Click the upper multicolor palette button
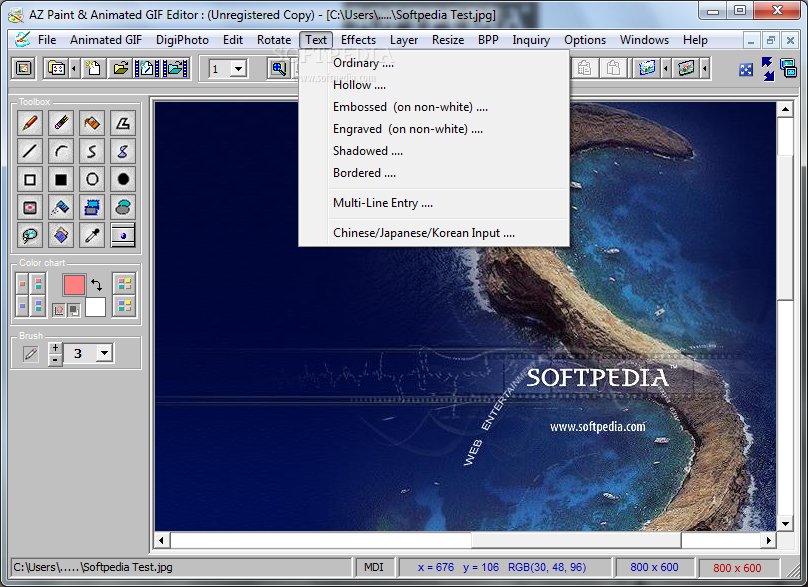 click(124, 283)
